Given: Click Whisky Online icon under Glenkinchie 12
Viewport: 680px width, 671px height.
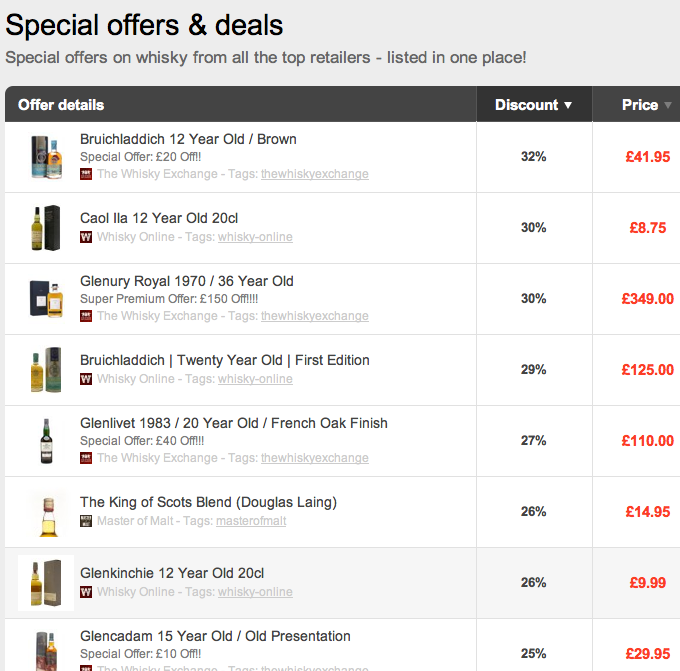Looking at the screenshot, I should coord(86,592).
